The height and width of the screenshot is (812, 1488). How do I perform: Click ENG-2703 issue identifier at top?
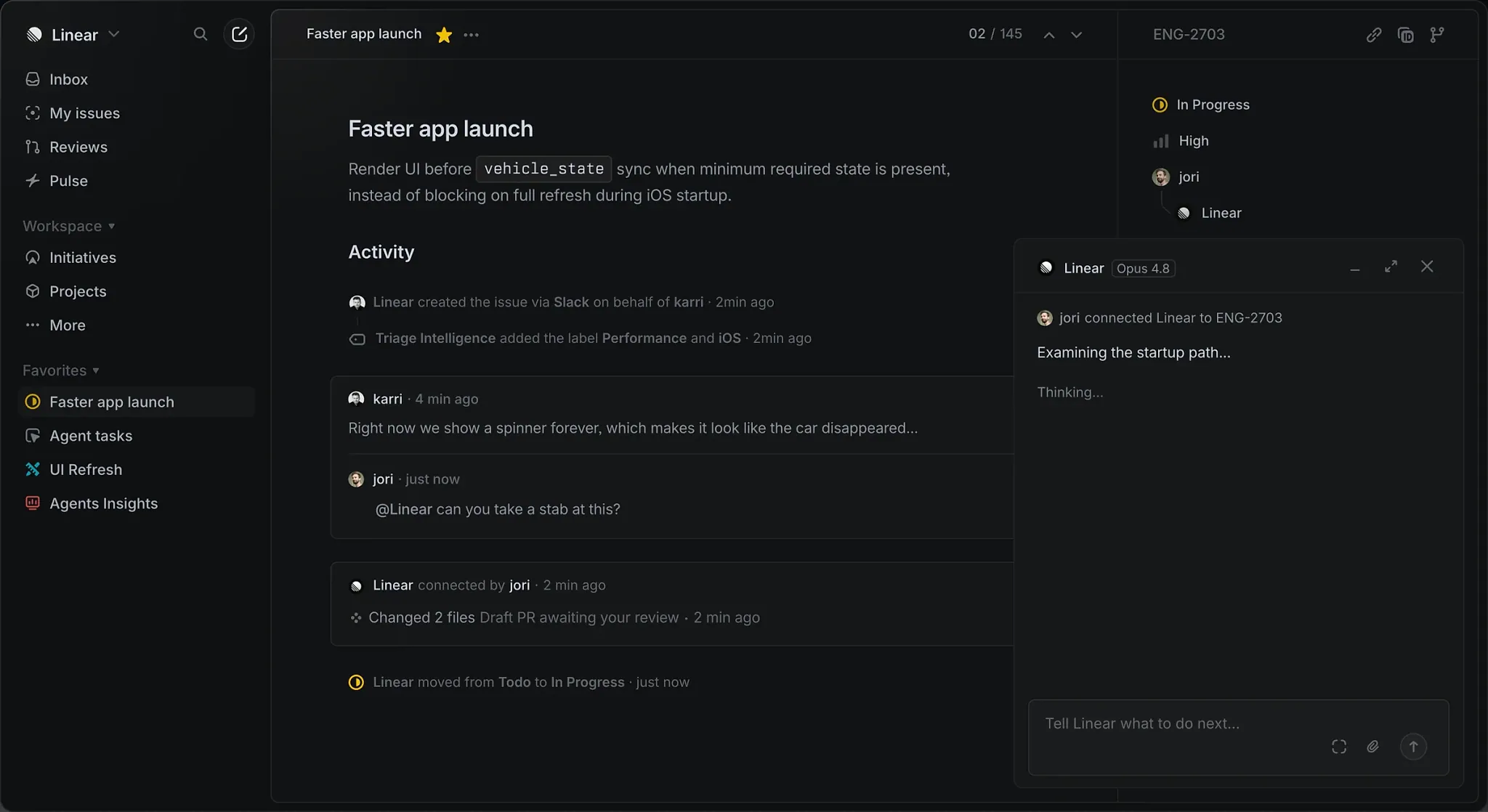tap(1189, 34)
